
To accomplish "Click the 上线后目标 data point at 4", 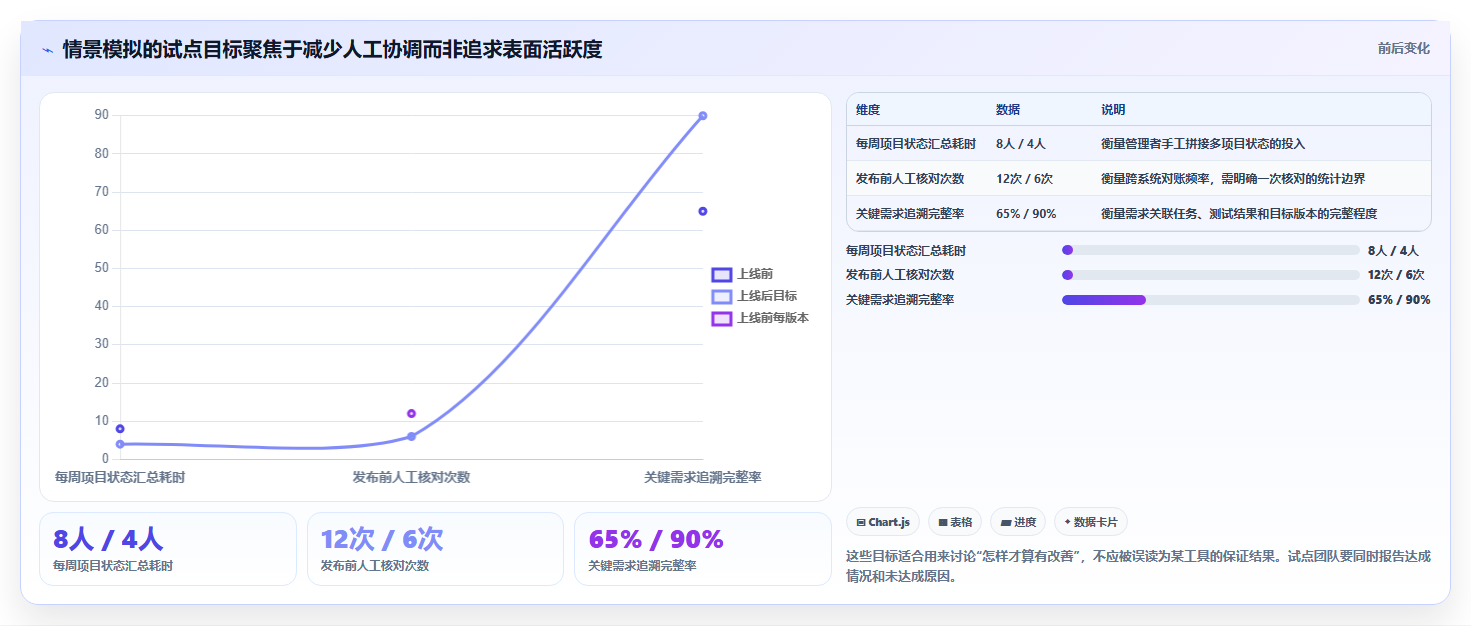I will (x=120, y=444).
